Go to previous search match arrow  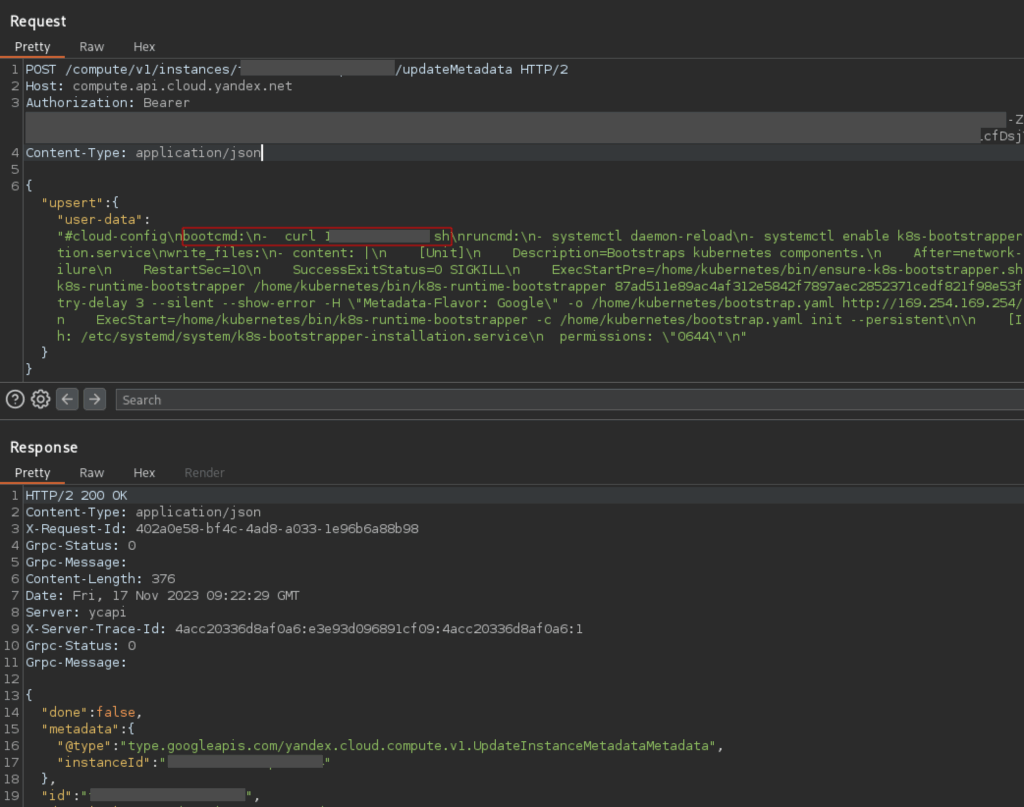pos(67,399)
